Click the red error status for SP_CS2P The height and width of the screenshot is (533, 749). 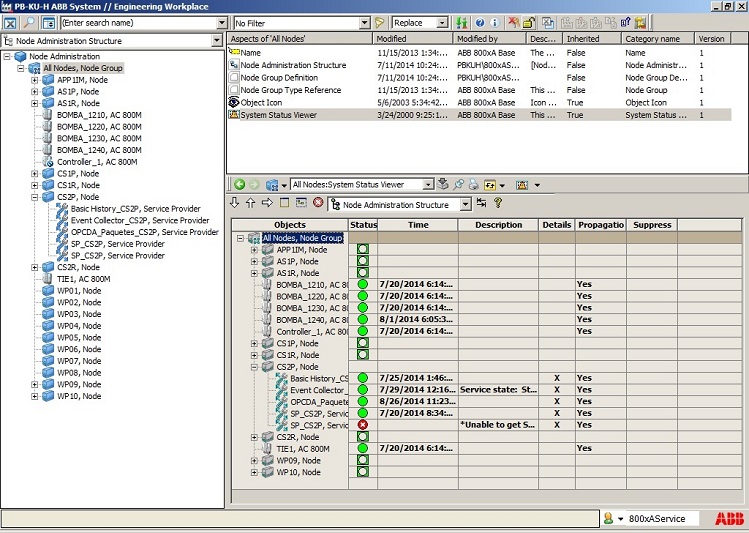coord(362,425)
